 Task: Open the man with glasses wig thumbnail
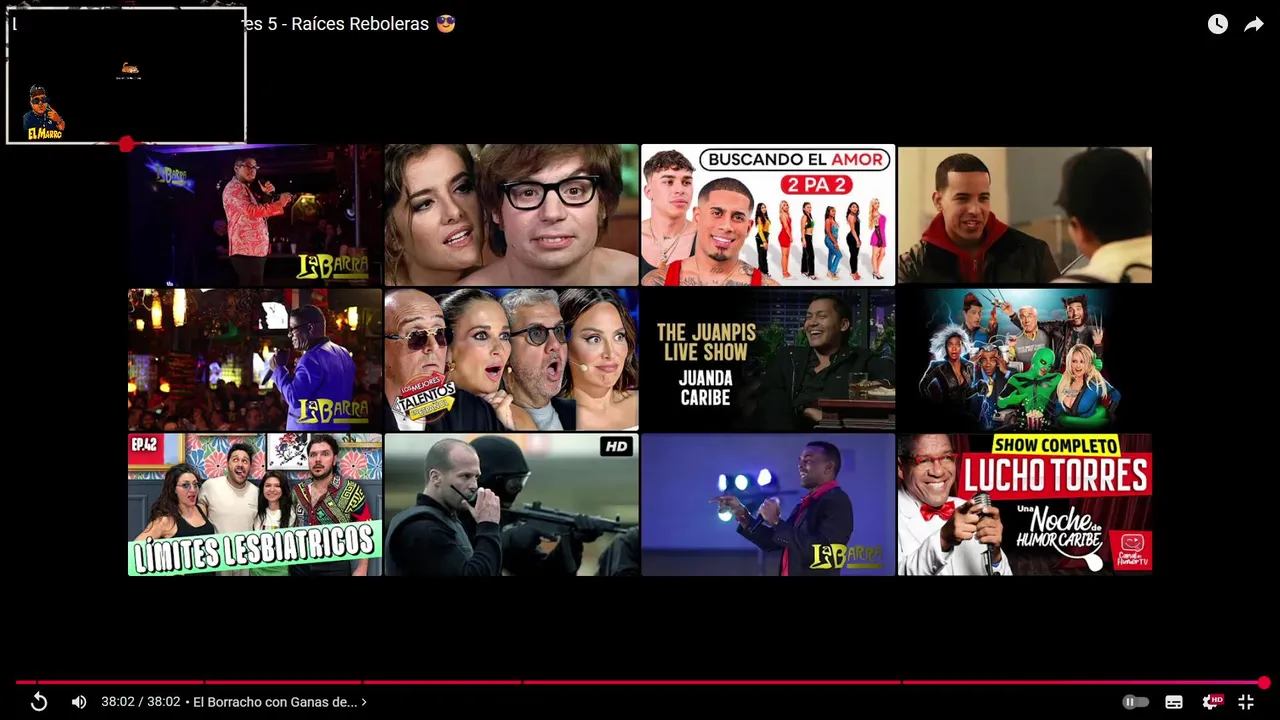pos(511,215)
